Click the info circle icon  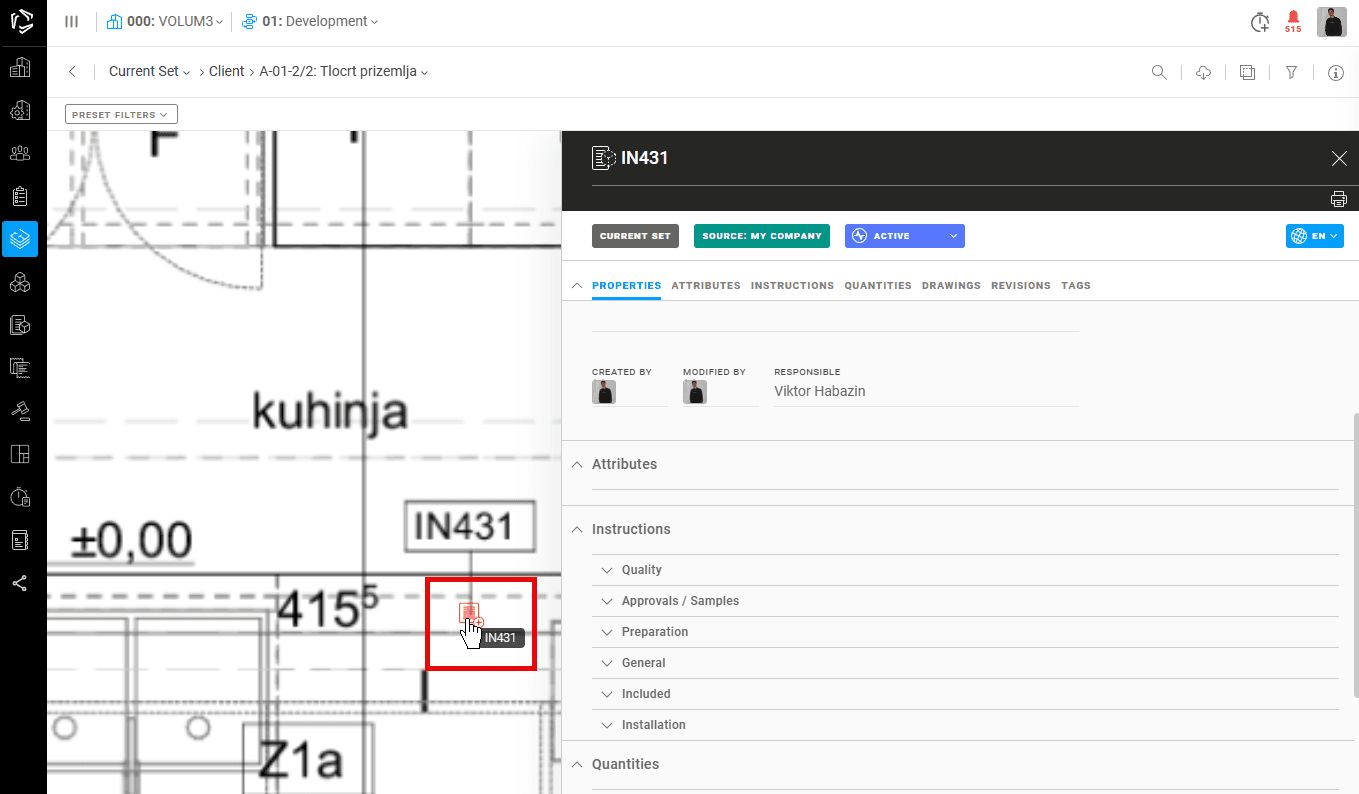pos(1335,72)
